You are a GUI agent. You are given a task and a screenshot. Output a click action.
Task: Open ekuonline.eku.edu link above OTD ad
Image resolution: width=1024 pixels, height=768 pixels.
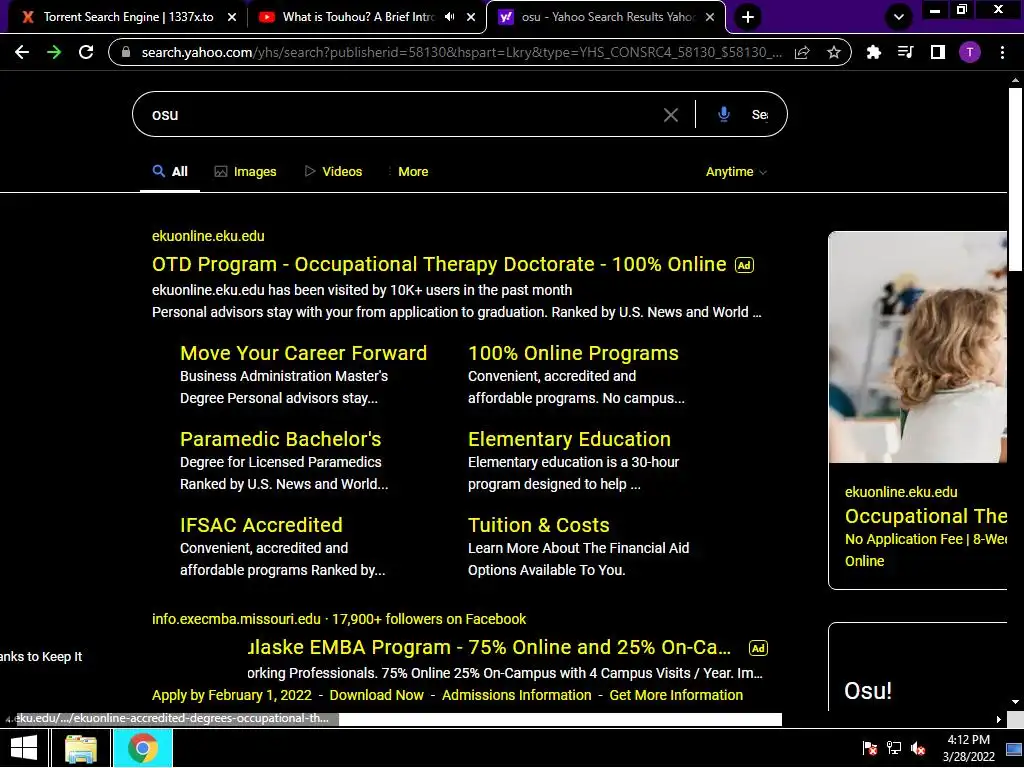pyautogui.click(x=208, y=236)
